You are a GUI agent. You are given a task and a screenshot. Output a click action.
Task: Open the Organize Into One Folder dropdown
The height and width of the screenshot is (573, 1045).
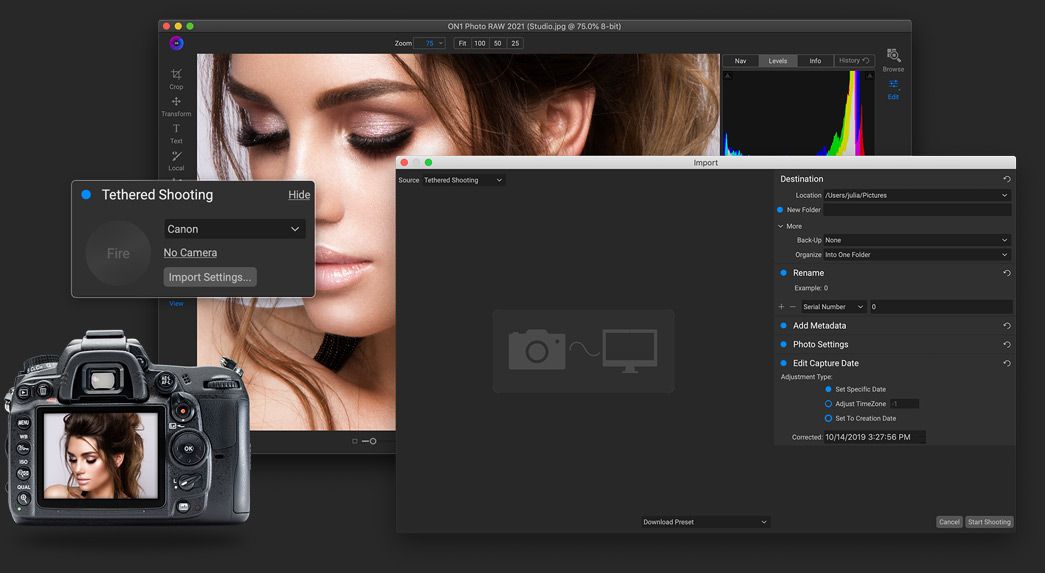click(917, 255)
